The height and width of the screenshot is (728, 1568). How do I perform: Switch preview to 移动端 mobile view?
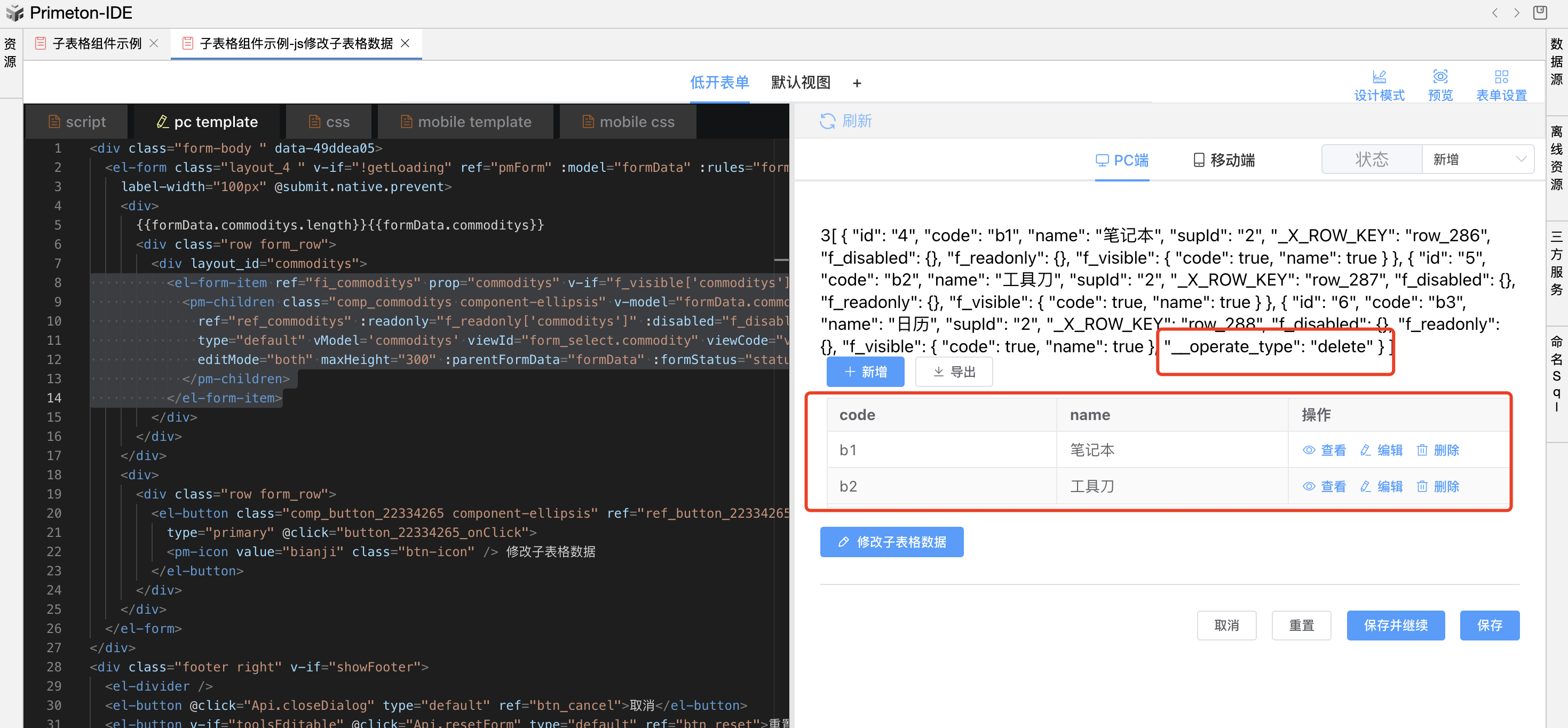[x=1223, y=160]
